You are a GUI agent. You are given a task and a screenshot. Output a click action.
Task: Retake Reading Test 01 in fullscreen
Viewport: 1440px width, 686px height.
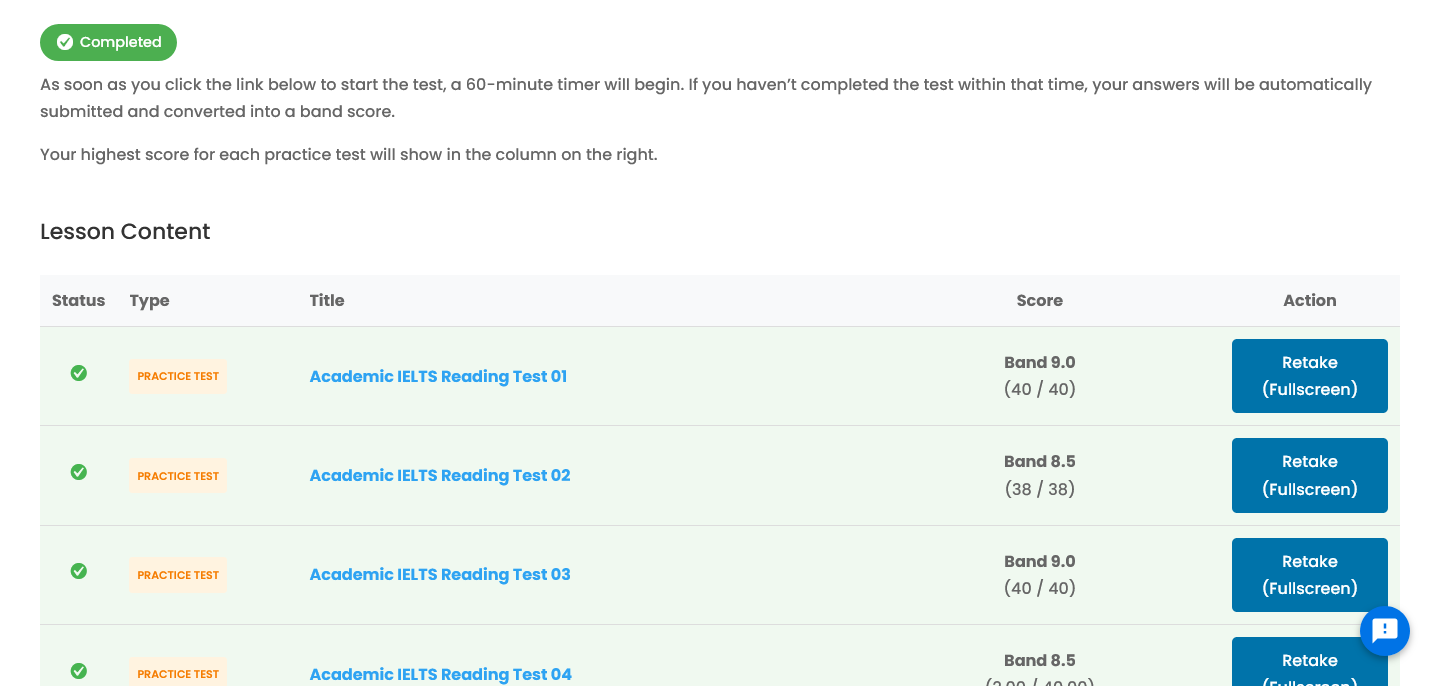point(1309,376)
